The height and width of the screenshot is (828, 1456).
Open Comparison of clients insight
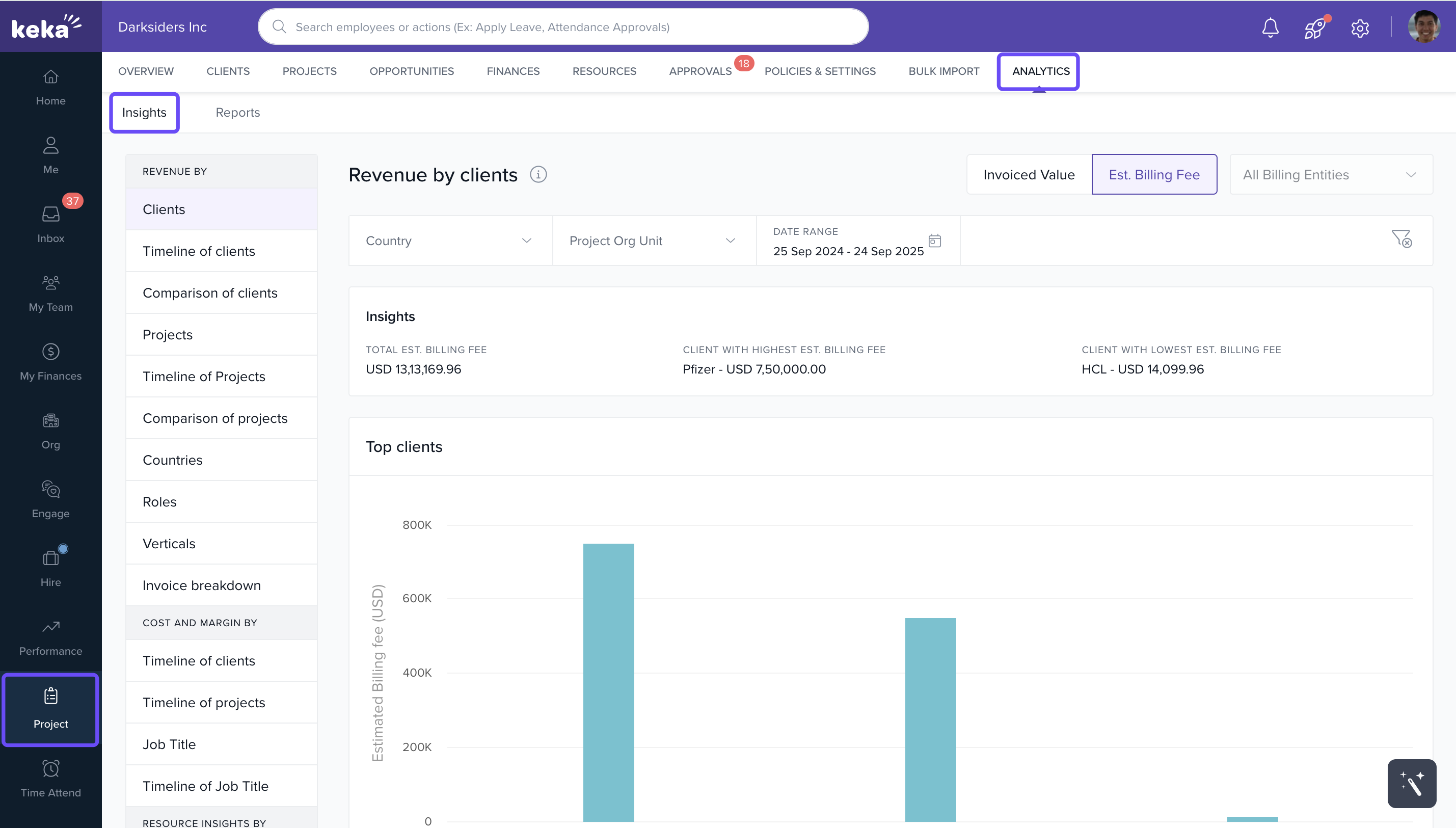210,293
